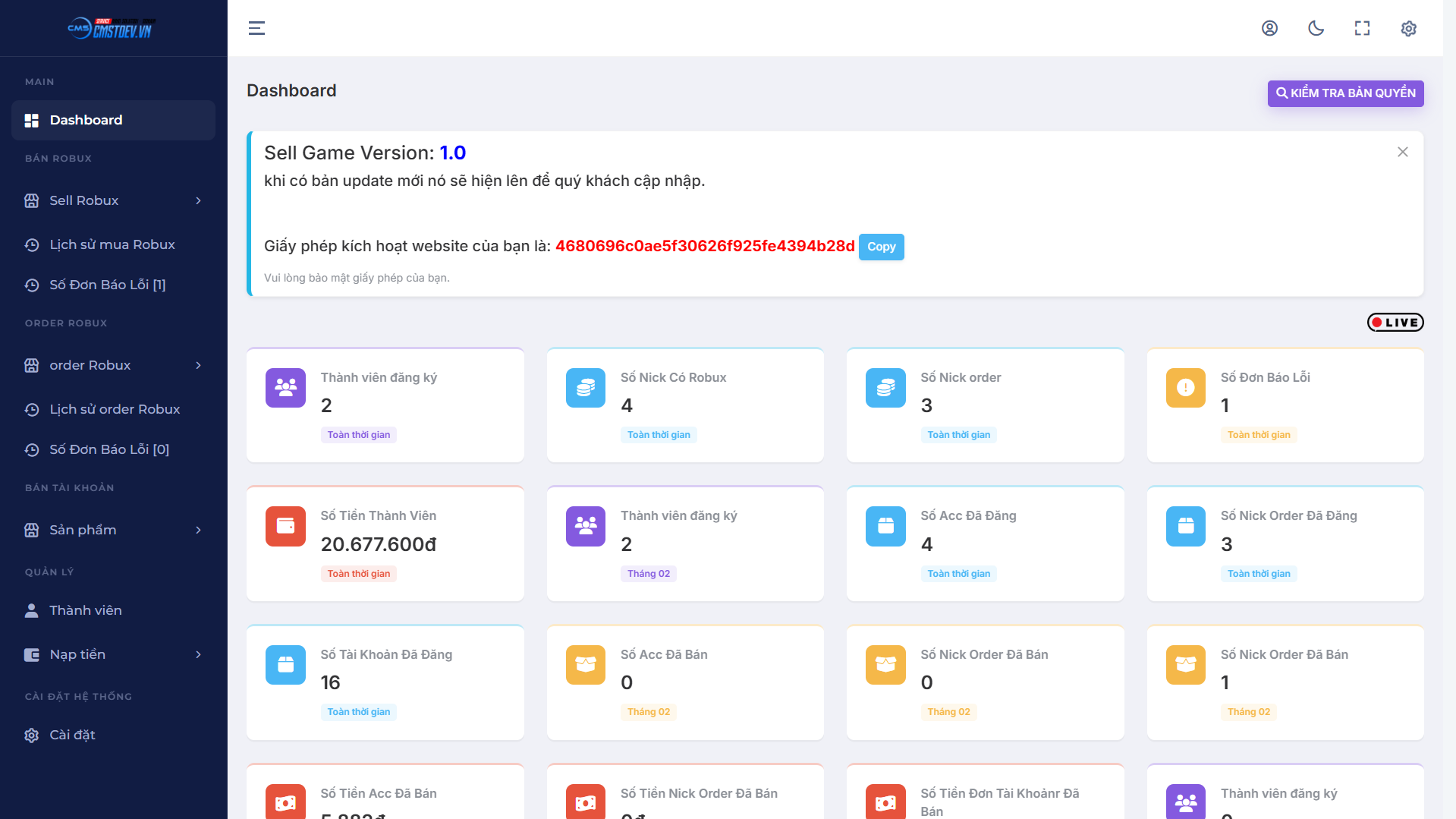Click the user profile icon in header

coord(1269,28)
